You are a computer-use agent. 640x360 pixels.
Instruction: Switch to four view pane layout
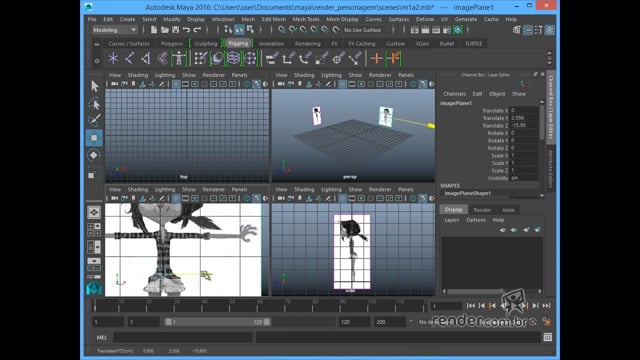pyautogui.click(x=94, y=229)
